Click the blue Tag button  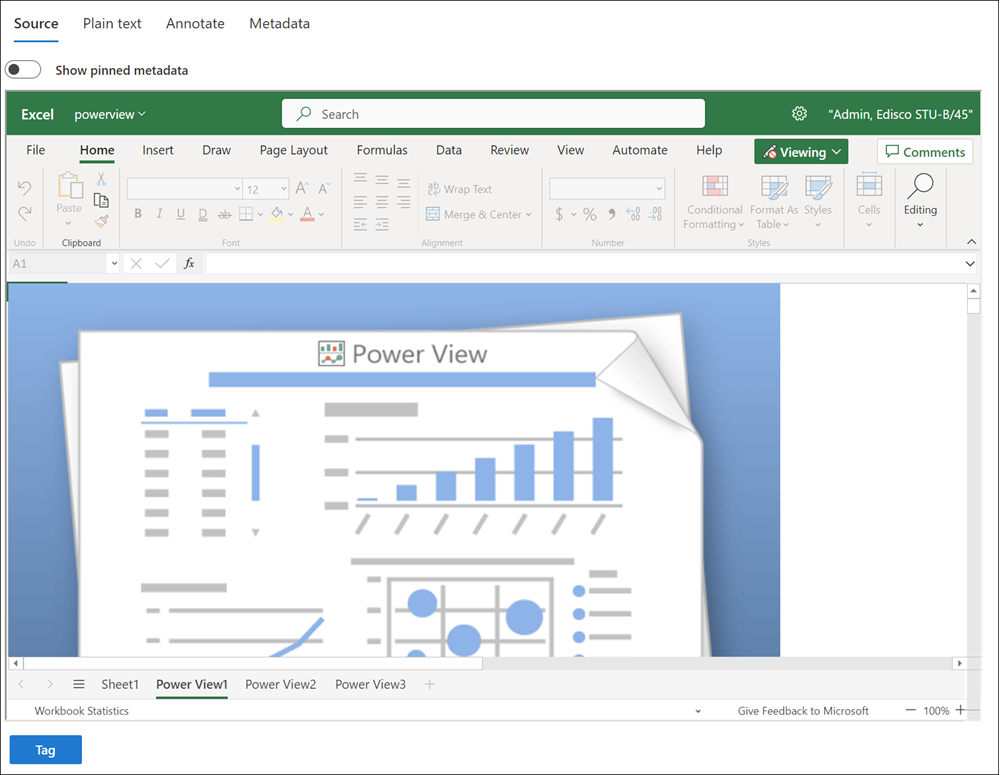click(x=46, y=750)
